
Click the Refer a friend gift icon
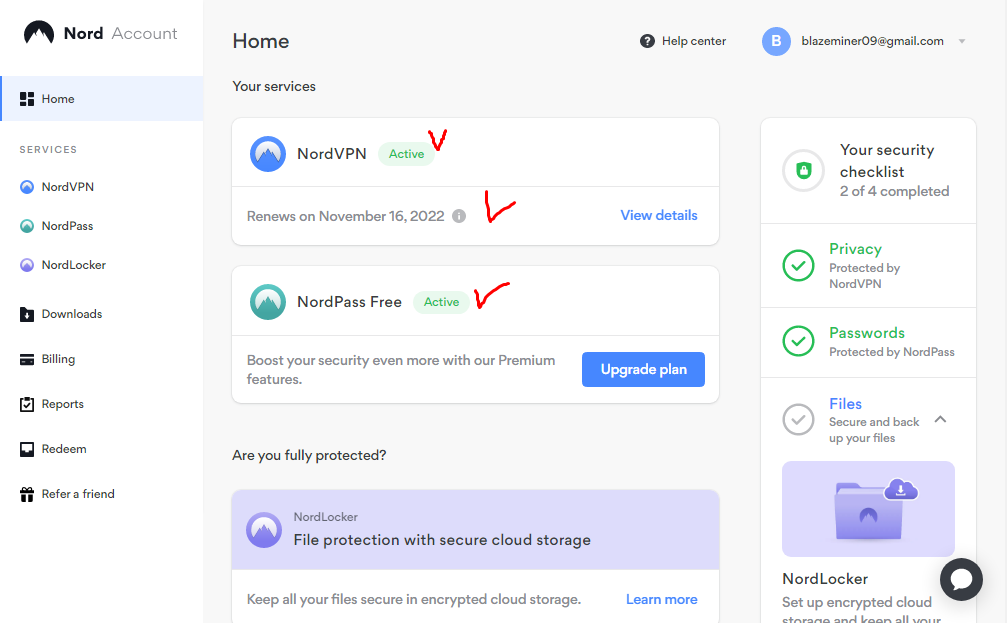tap(27, 494)
